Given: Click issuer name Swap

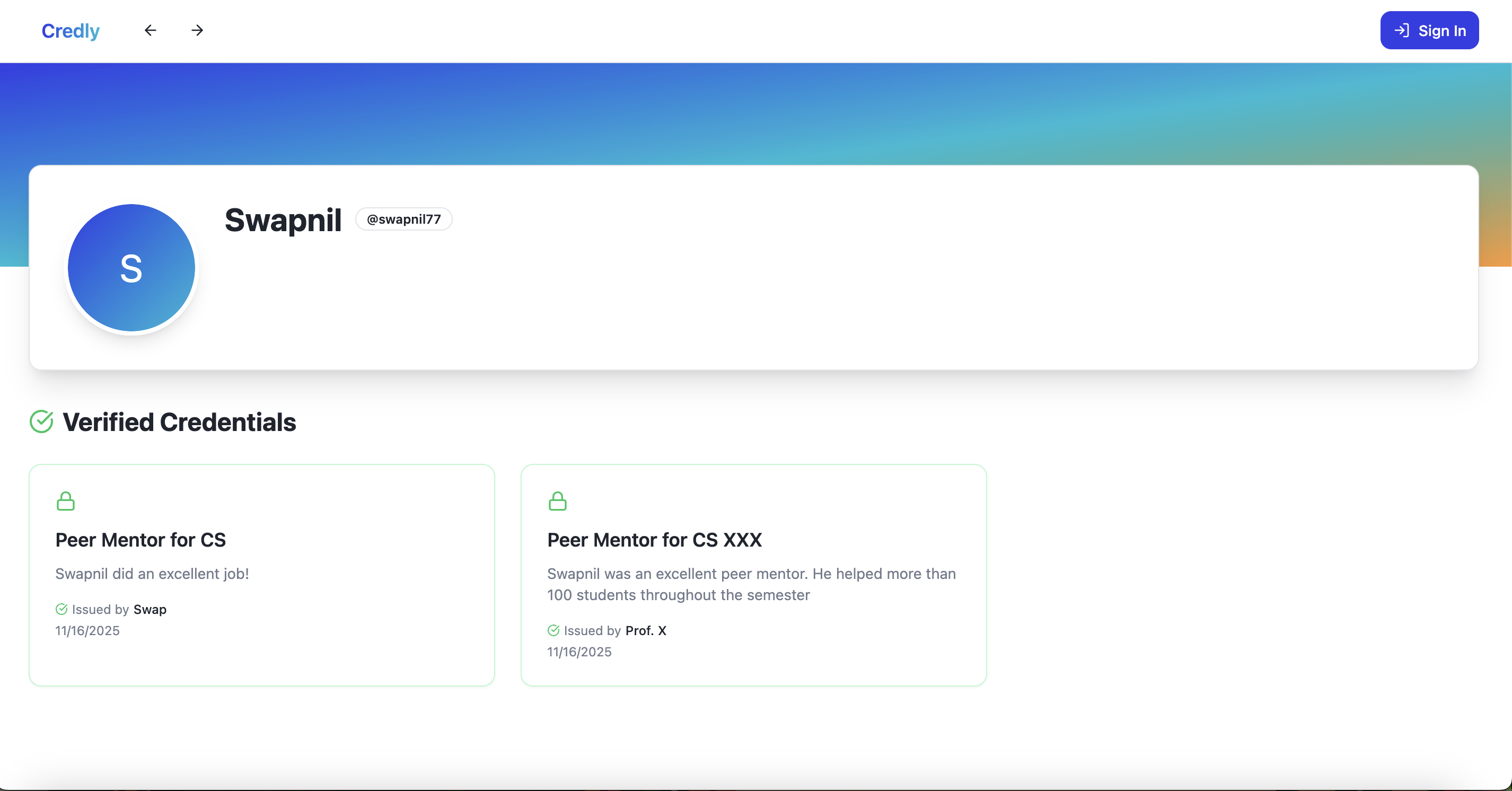Looking at the screenshot, I should tap(150, 609).
